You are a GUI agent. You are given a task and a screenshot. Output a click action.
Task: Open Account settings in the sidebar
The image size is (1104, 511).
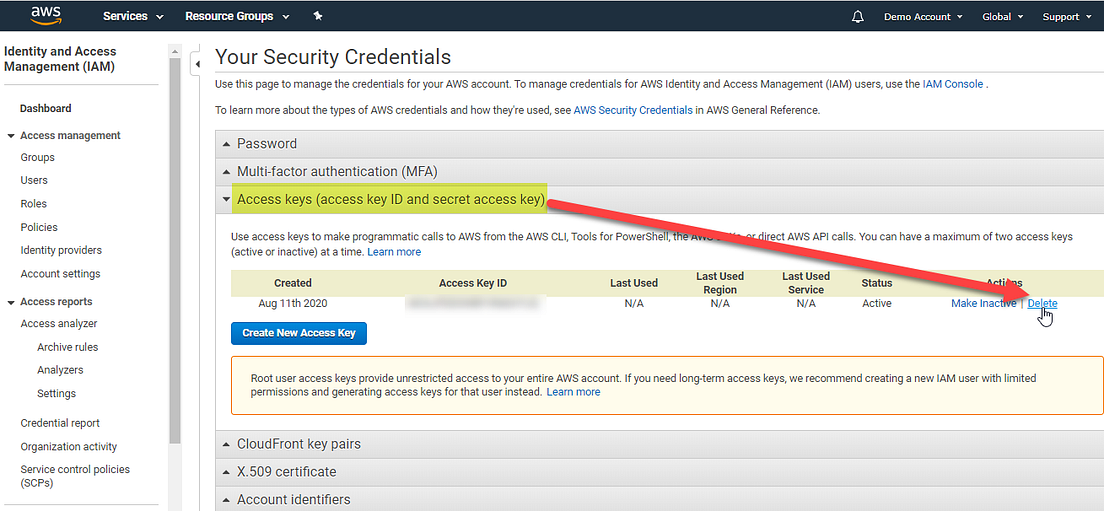point(61,274)
